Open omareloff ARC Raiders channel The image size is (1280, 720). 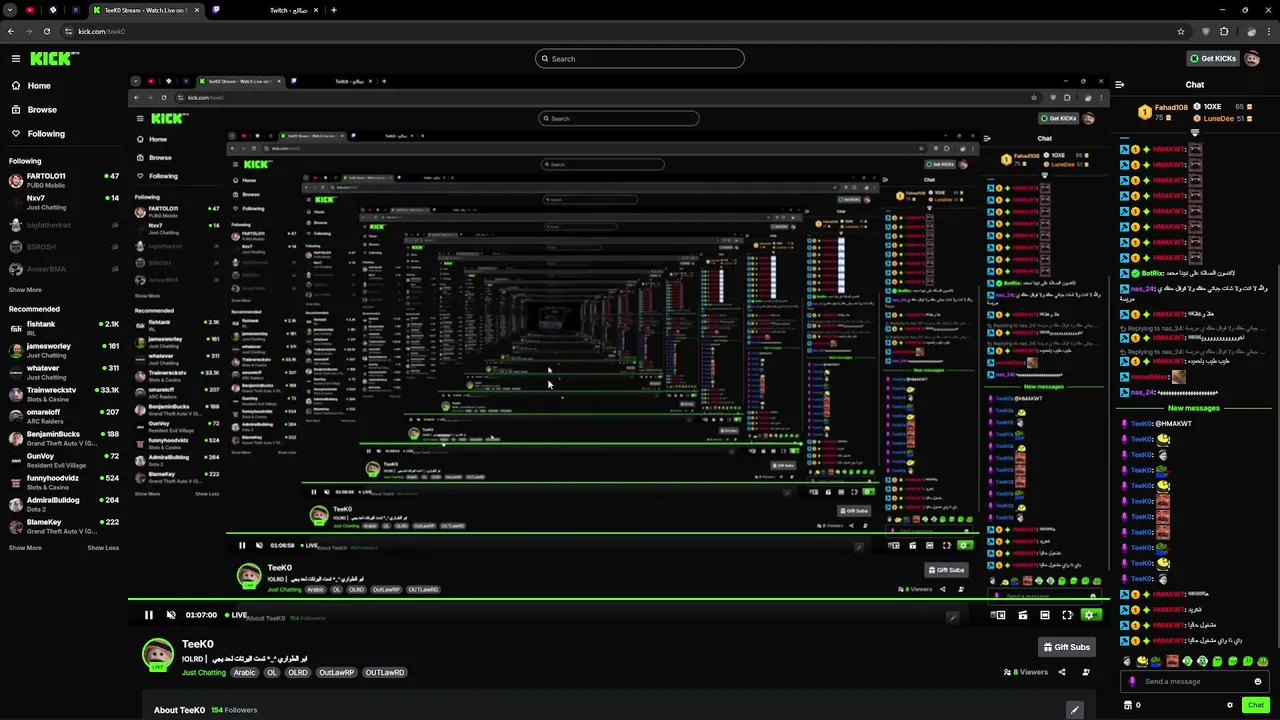pos(63,416)
